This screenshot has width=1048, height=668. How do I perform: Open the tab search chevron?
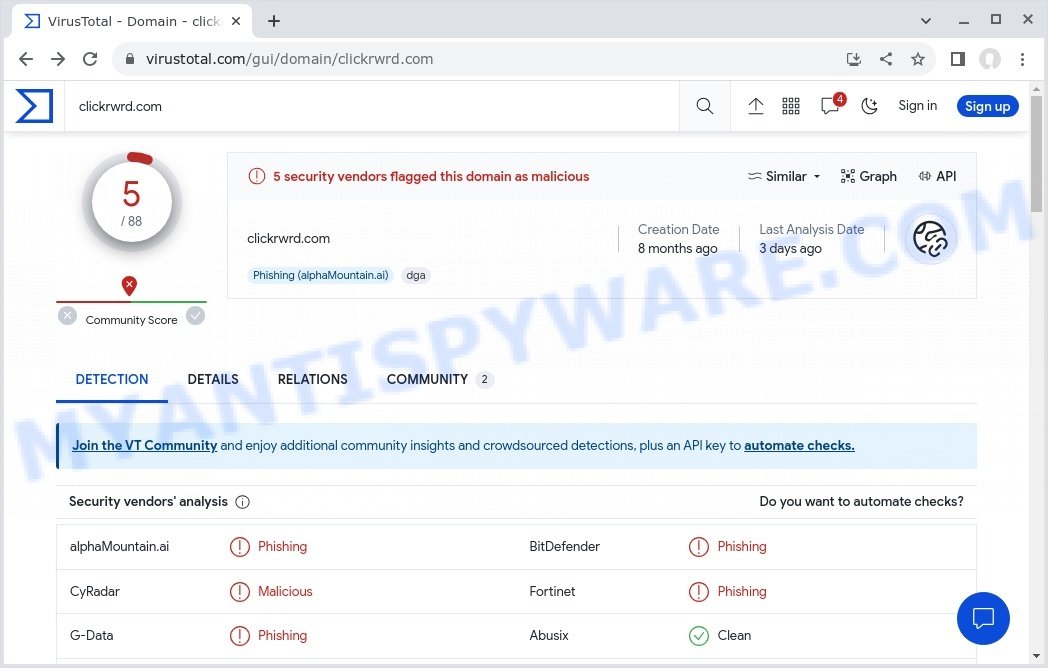click(x=926, y=21)
